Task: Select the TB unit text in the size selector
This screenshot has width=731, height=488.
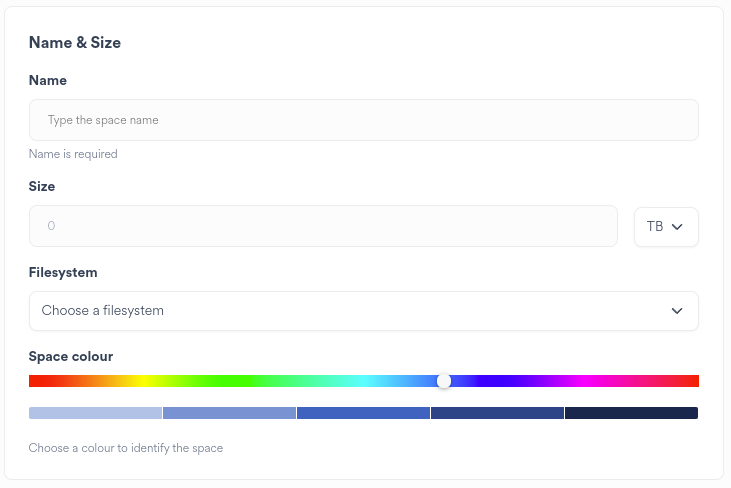Action: [x=654, y=227]
